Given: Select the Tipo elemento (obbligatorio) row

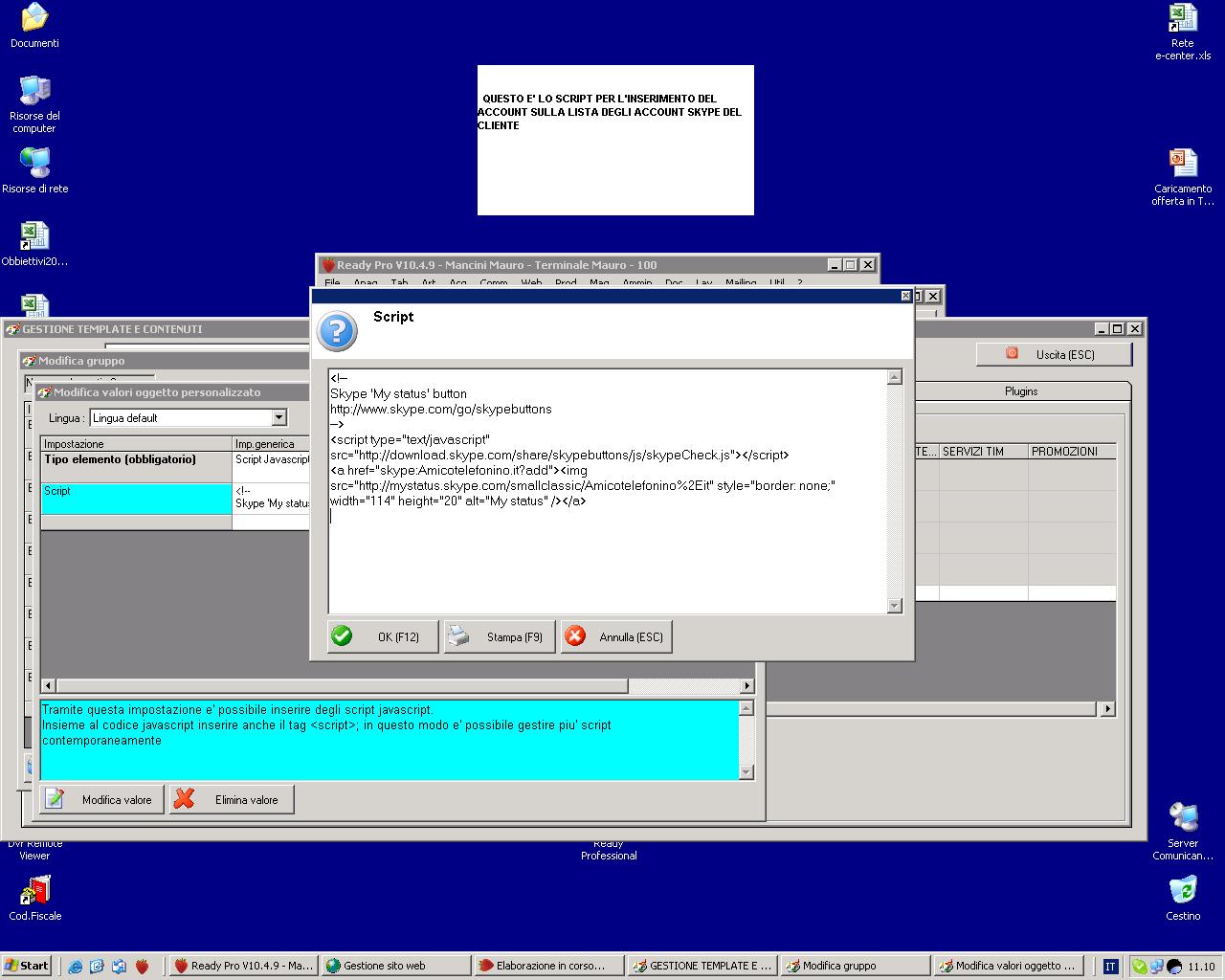Looking at the screenshot, I should coord(136,467).
